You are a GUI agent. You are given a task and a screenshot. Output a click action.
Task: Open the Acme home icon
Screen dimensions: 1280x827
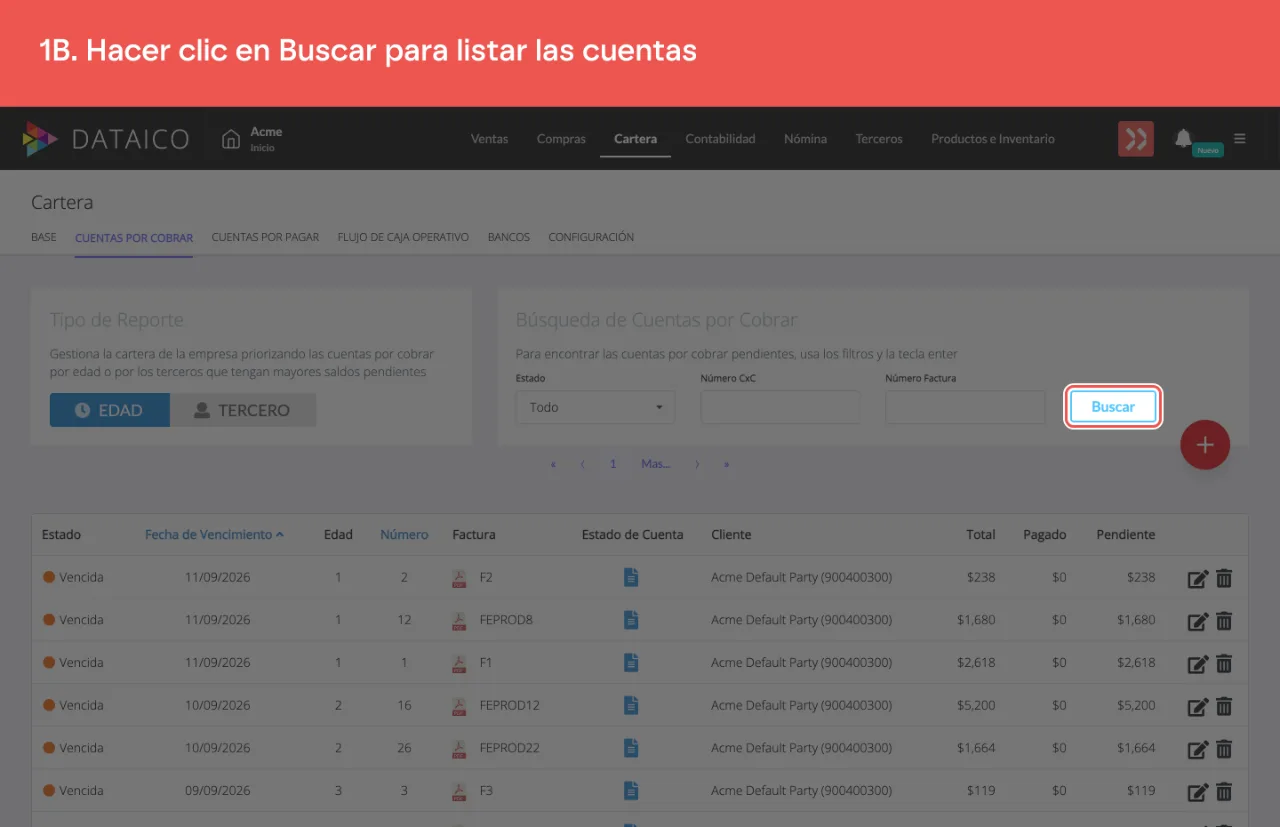pyautogui.click(x=231, y=139)
